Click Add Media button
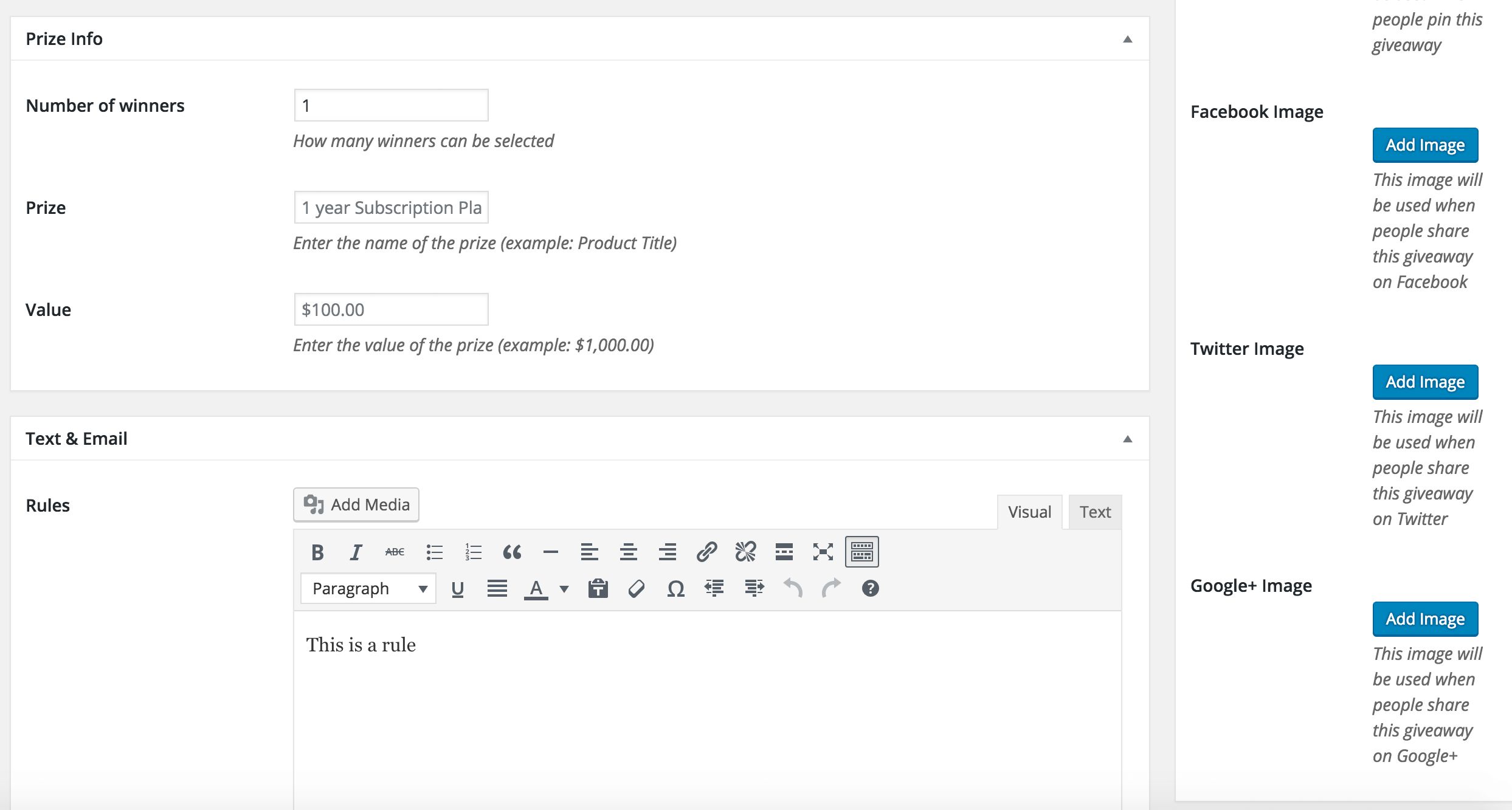1512x810 pixels. click(356, 504)
